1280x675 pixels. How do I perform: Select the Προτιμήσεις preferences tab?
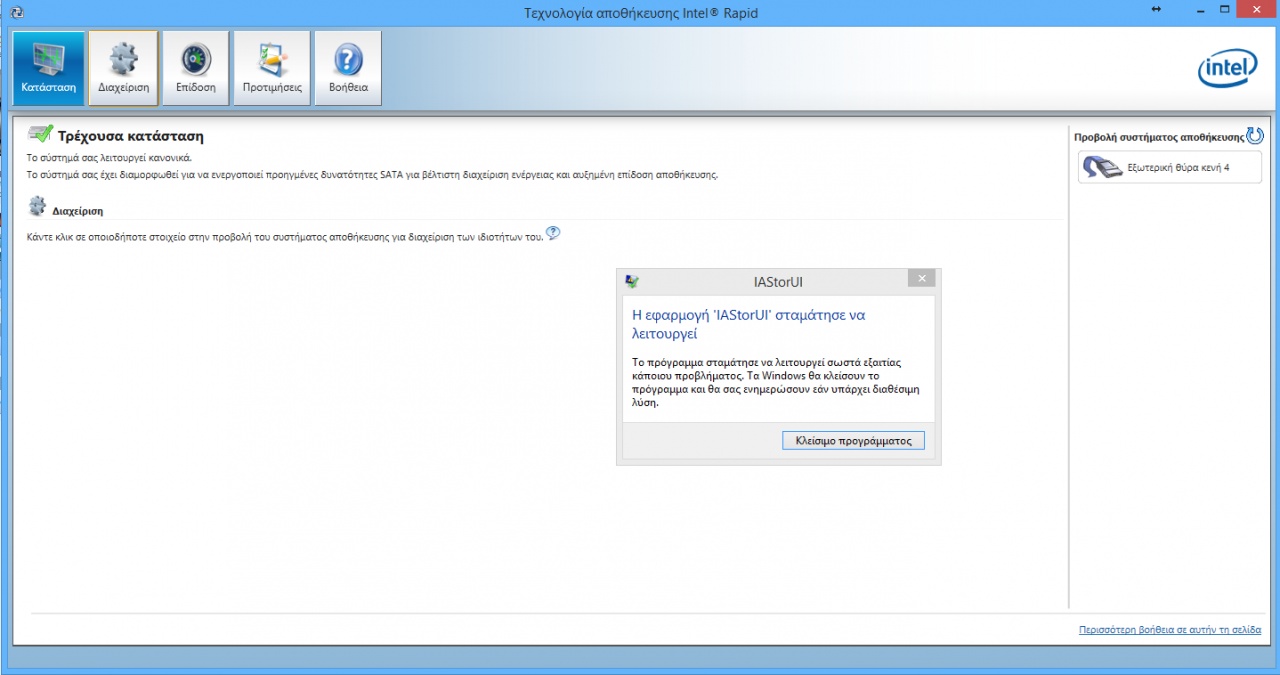[272, 68]
